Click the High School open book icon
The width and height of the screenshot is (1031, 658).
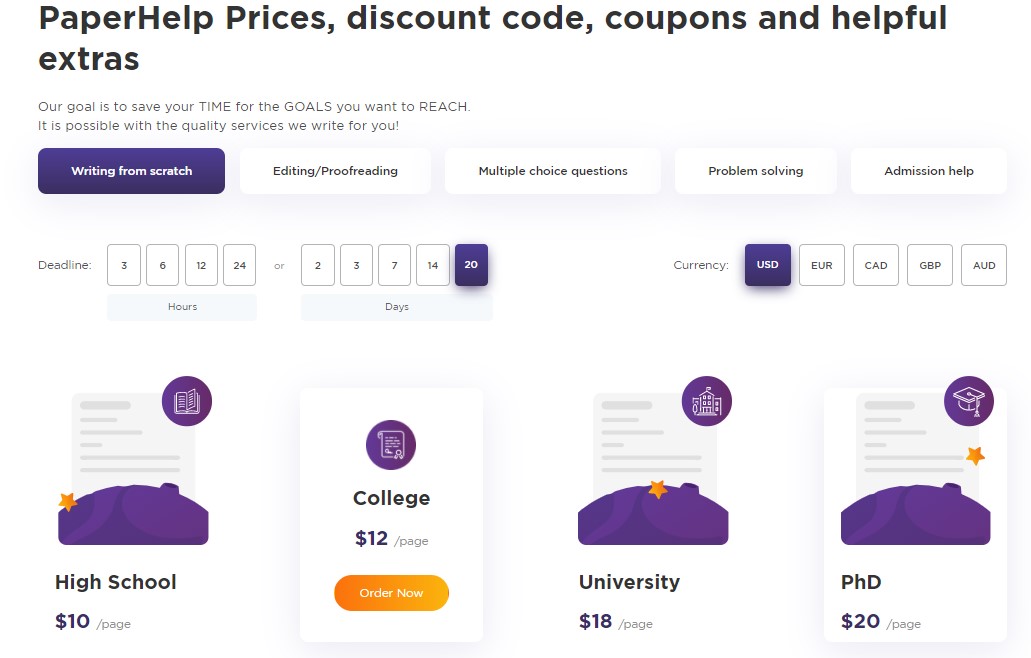(x=187, y=403)
